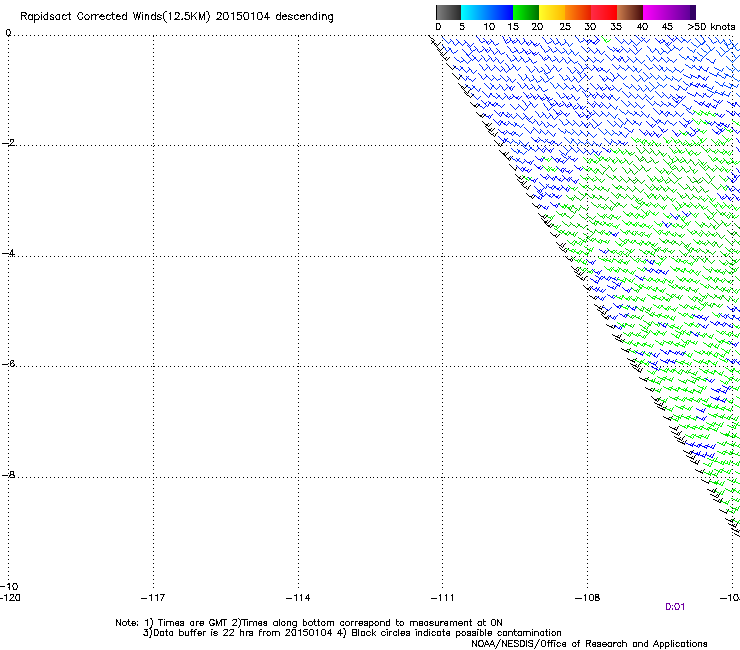The image size is (740, 650).
Task: Select the yellow 20-25 knots color segment
Action: (552, 12)
